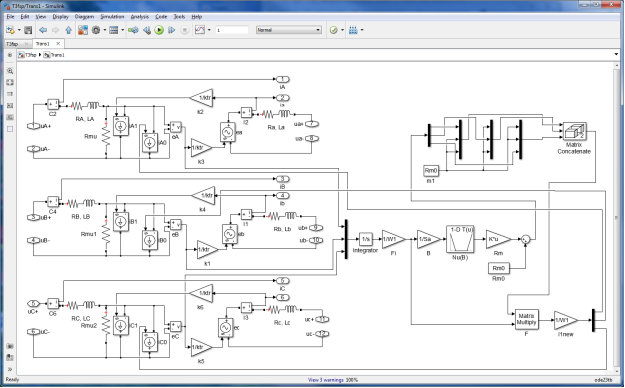Expand the Model Advisor checkmark dropdown arrow
This screenshot has width=625, height=388.
(342, 30)
